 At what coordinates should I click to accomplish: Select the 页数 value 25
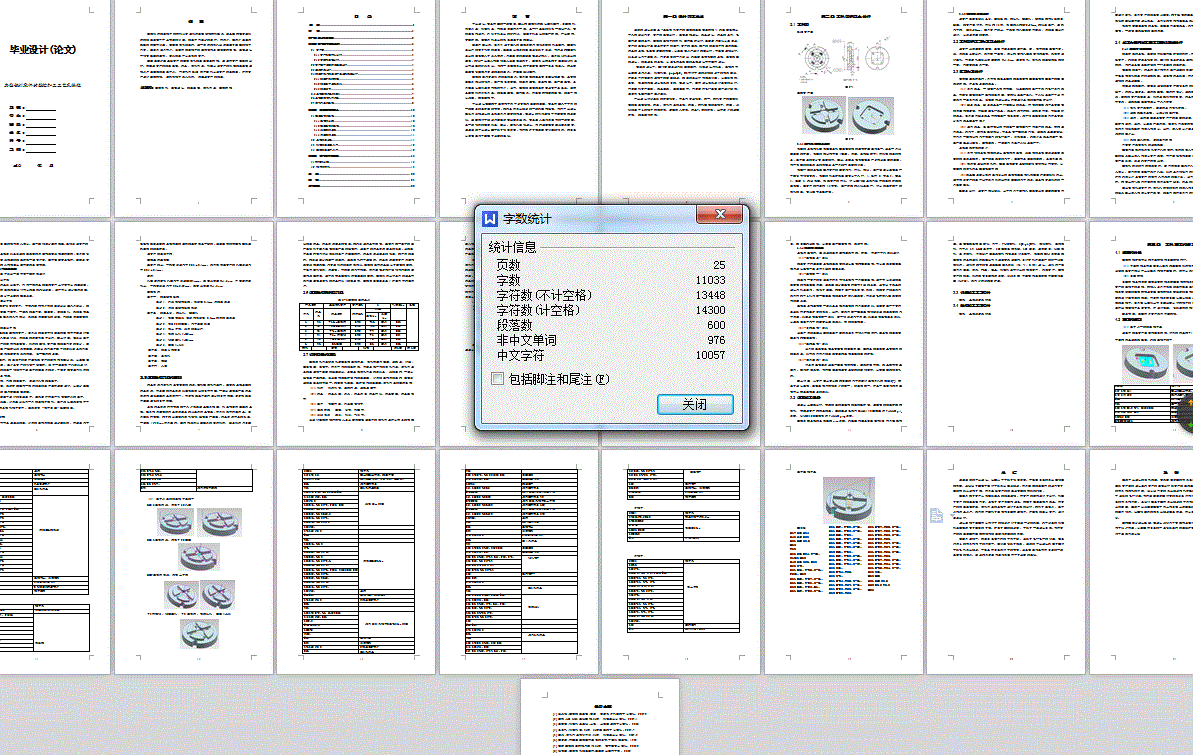coord(719,265)
